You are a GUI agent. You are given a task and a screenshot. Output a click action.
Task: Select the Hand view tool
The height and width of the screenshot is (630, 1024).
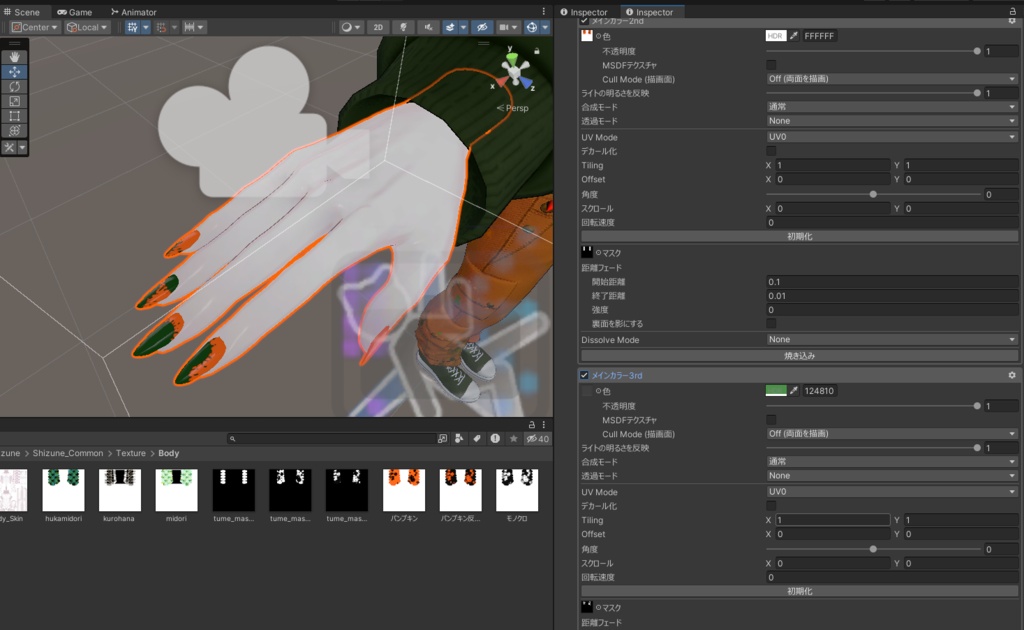pos(14,57)
